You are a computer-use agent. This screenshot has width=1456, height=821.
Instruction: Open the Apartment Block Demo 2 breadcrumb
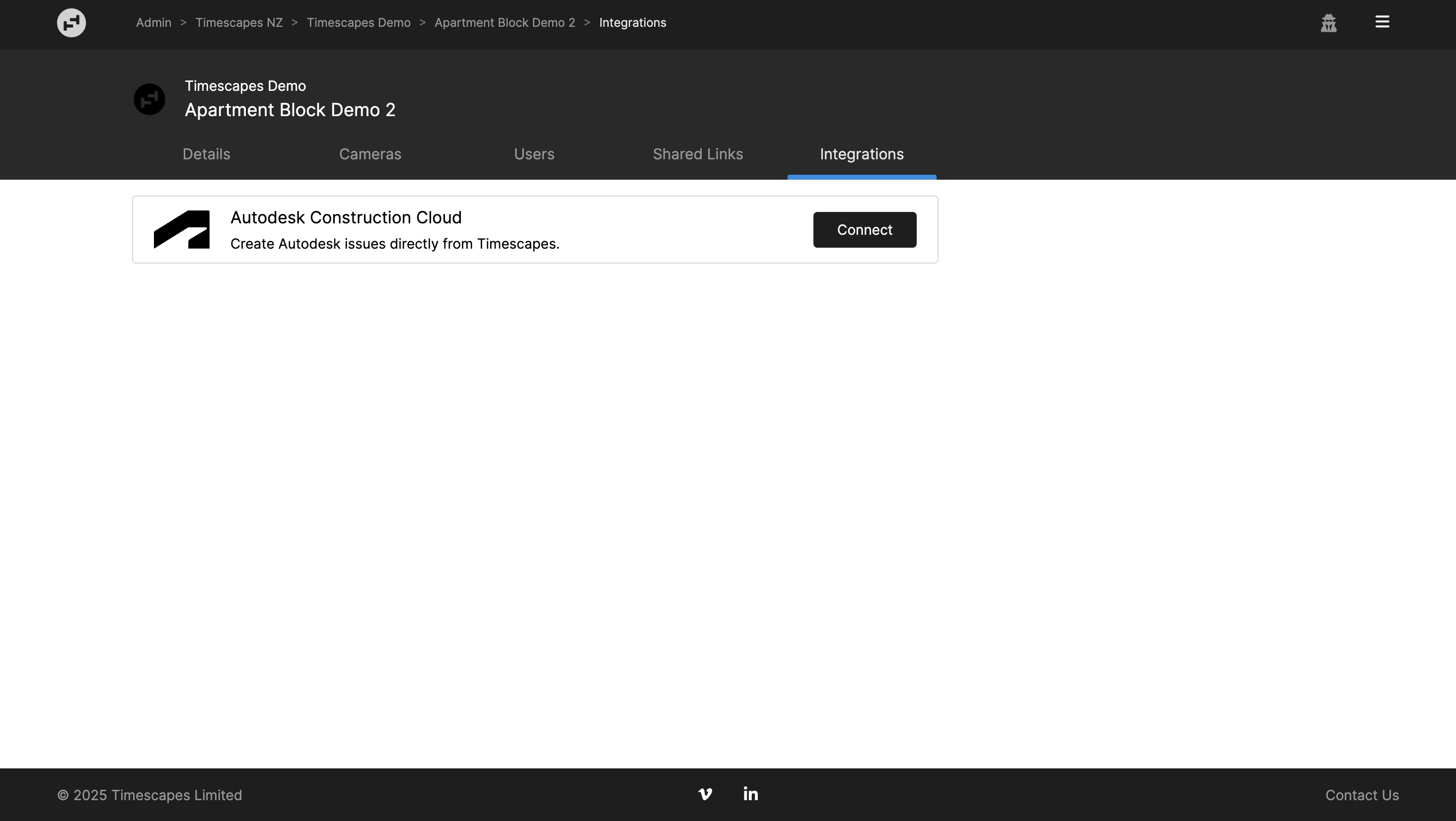(504, 23)
